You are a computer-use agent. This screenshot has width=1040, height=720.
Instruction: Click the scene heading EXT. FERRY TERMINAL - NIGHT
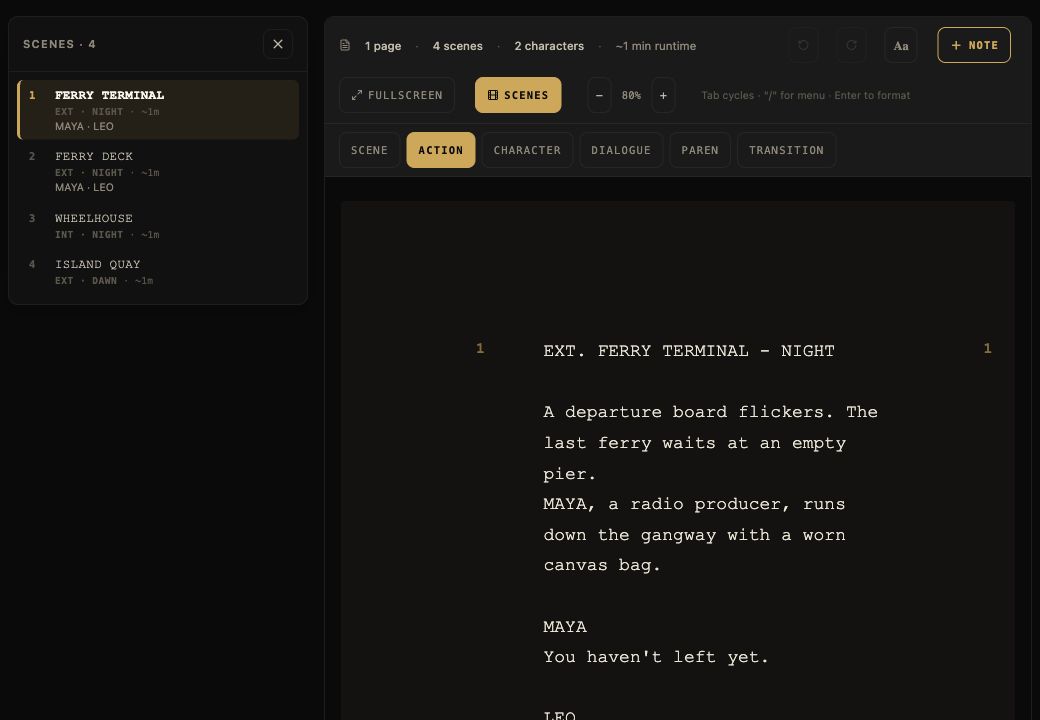[689, 351]
